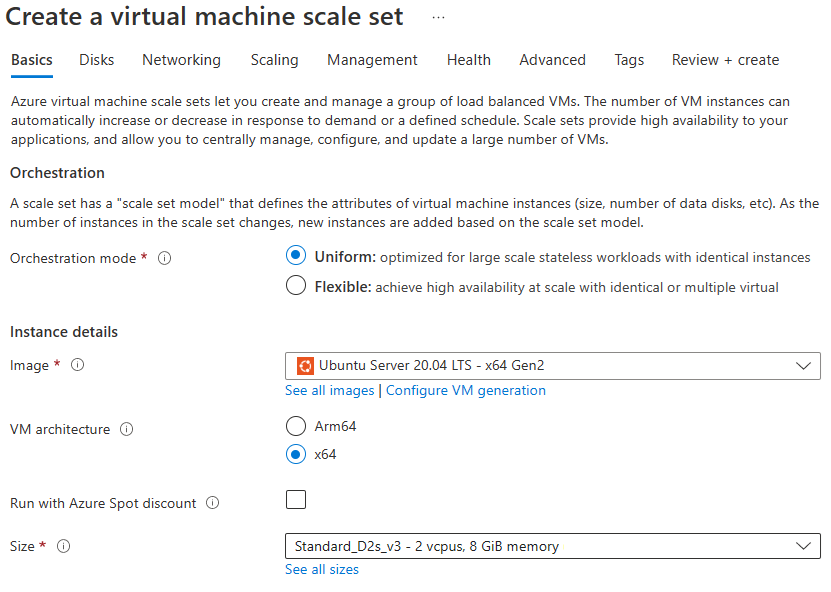The height and width of the screenshot is (592, 831).
Task: Click the See all images link
Action: coord(329,390)
